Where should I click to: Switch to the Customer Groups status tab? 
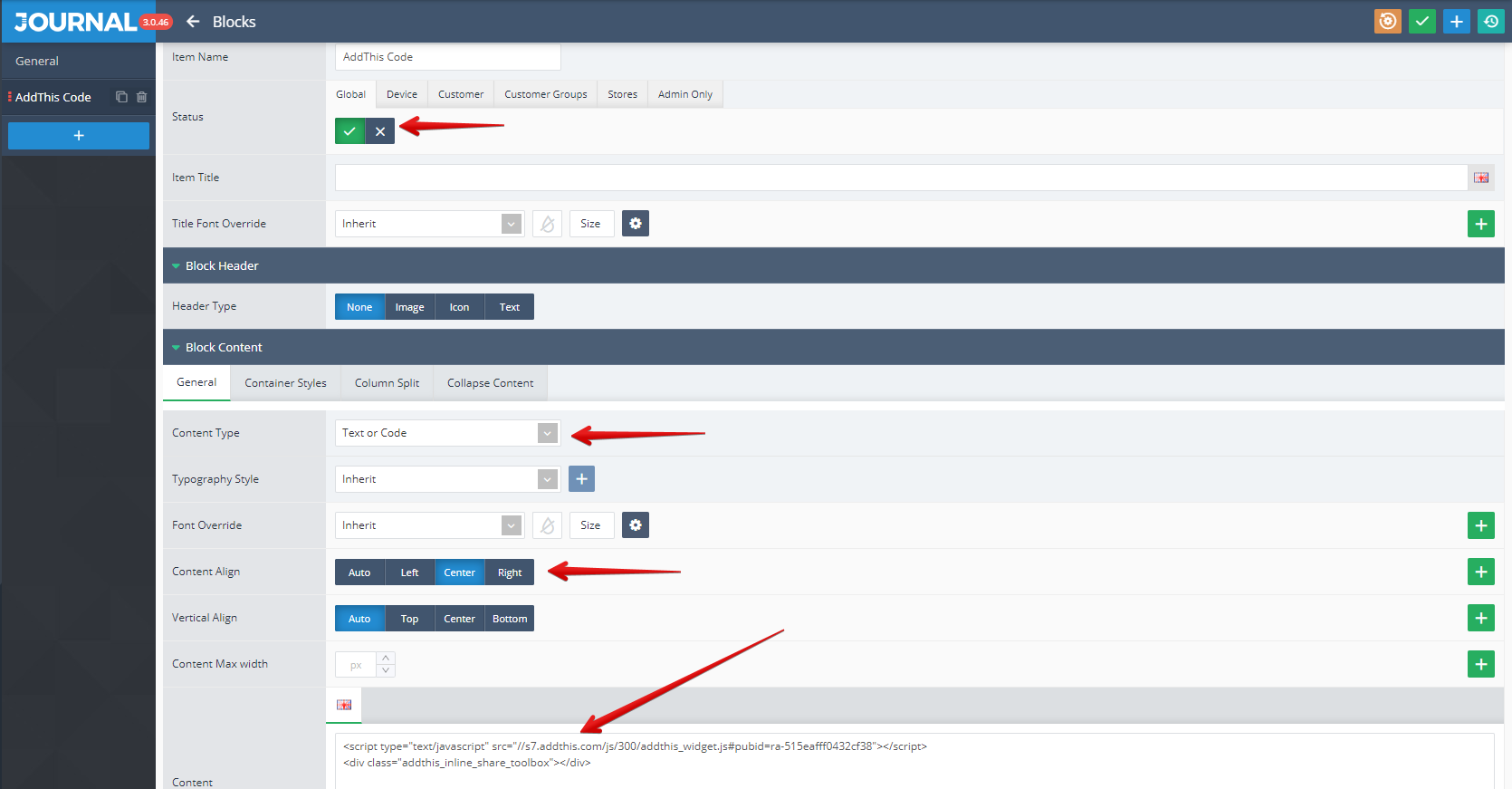(546, 94)
